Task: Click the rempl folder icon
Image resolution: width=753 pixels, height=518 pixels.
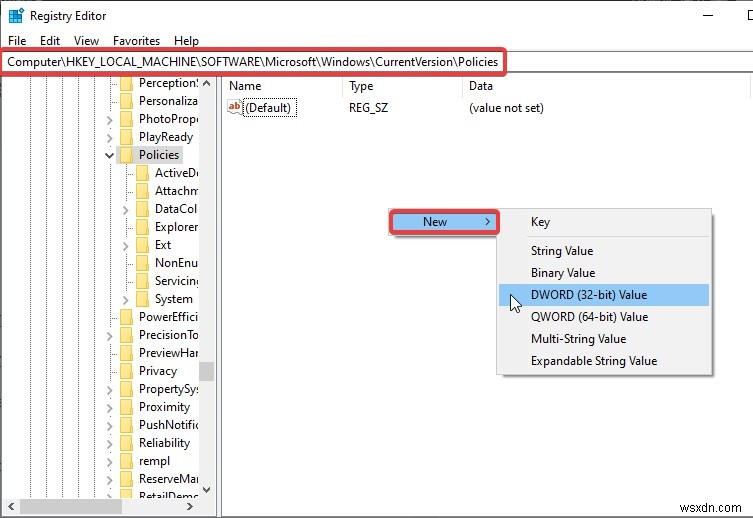Action: pyautogui.click(x=126, y=461)
